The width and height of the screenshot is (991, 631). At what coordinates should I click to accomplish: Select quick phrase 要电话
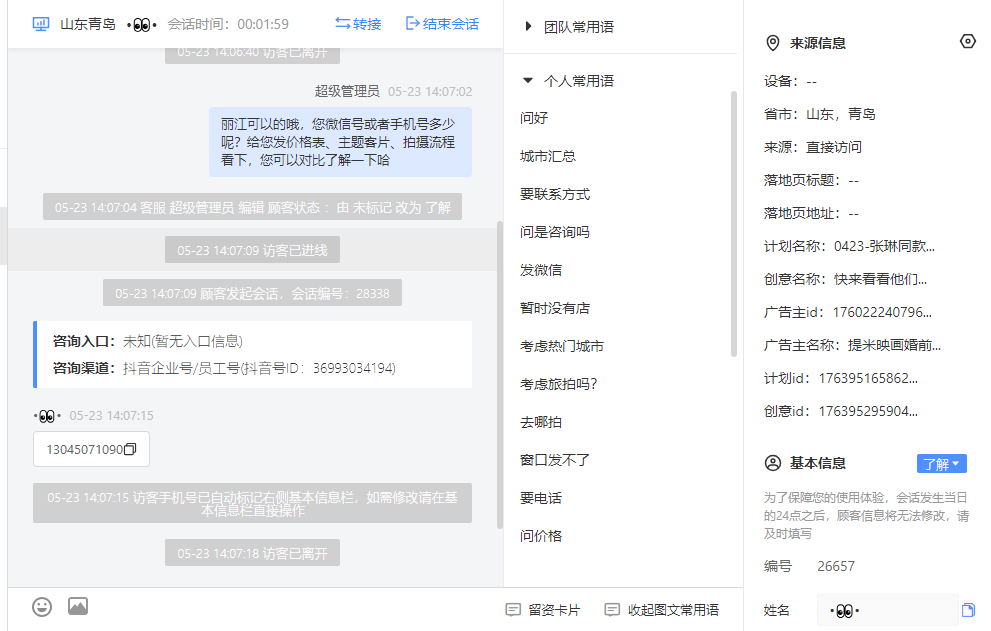pyautogui.click(x=541, y=498)
